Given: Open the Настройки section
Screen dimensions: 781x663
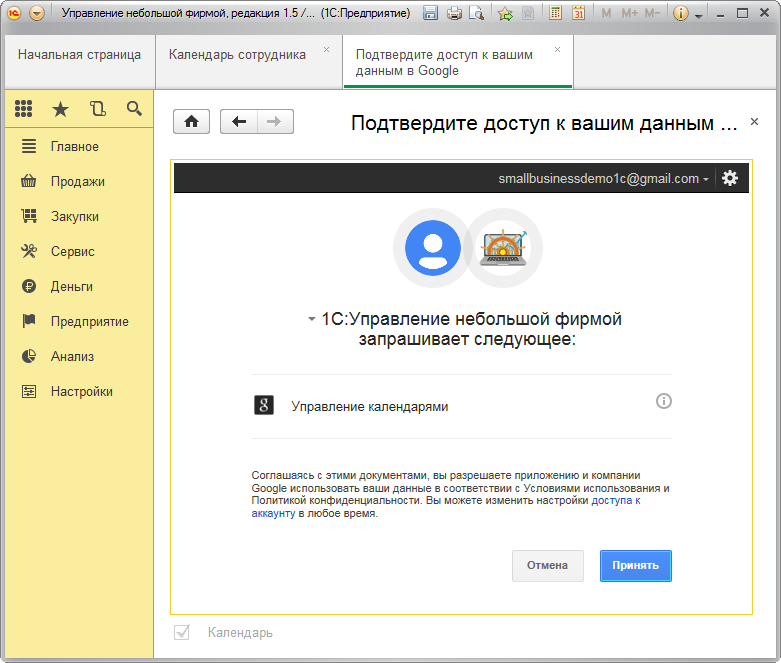Looking at the screenshot, I should pyautogui.click(x=82, y=392).
